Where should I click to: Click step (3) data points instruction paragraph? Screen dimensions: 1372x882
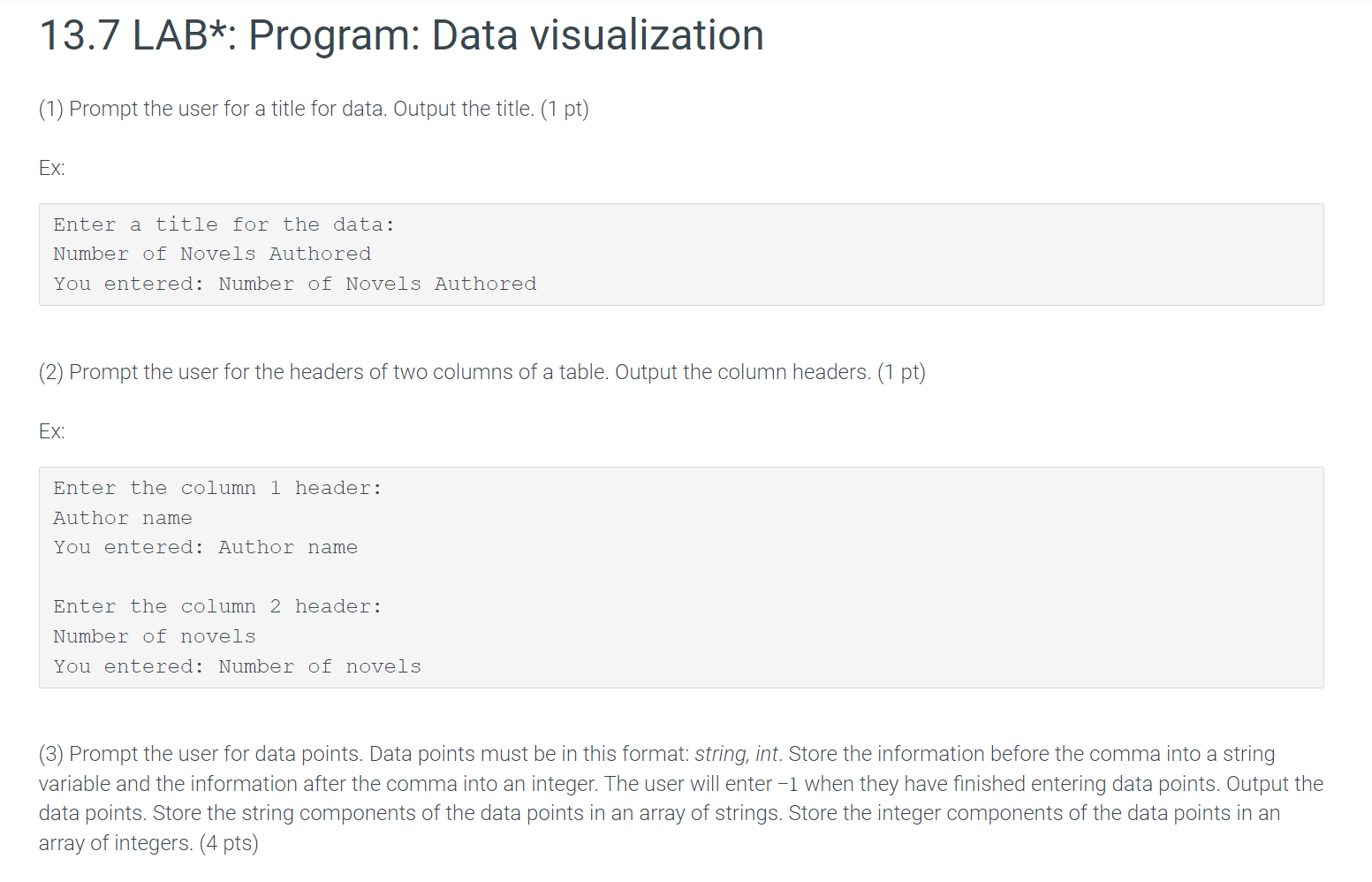click(681, 798)
